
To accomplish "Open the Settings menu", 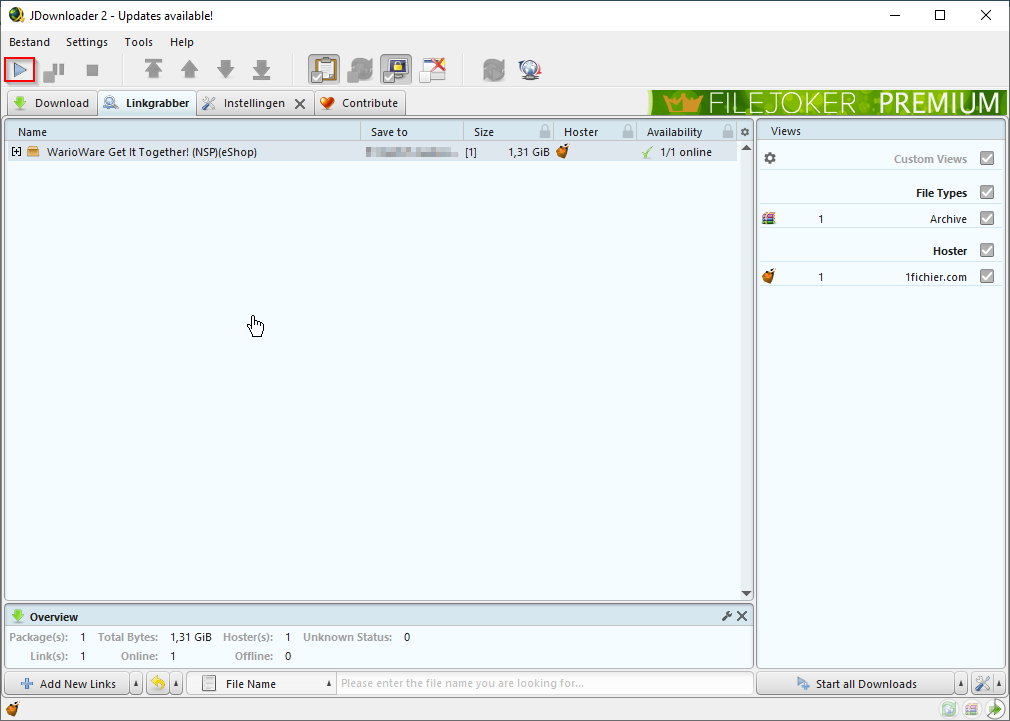I will point(87,42).
